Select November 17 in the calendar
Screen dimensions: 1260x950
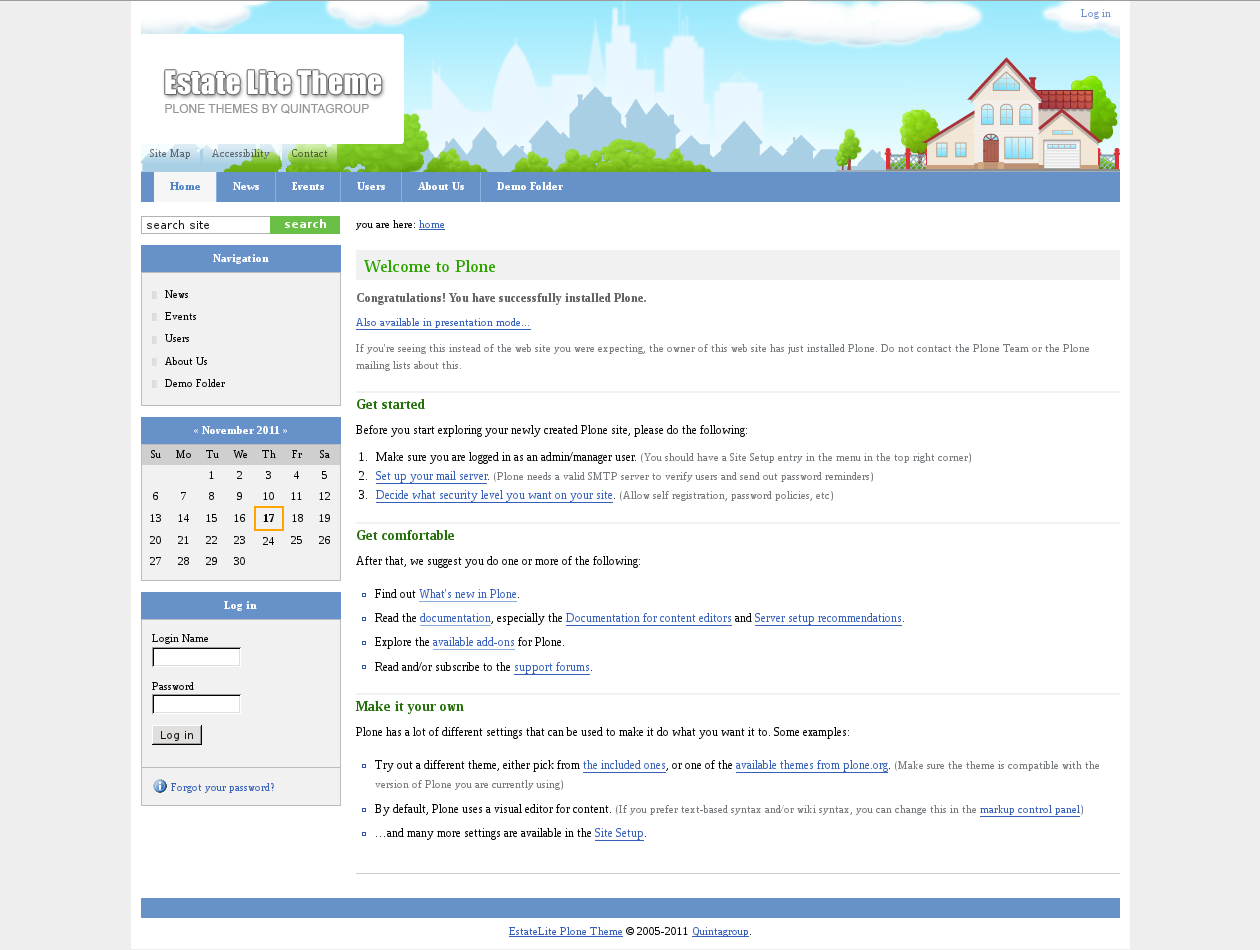[269, 518]
